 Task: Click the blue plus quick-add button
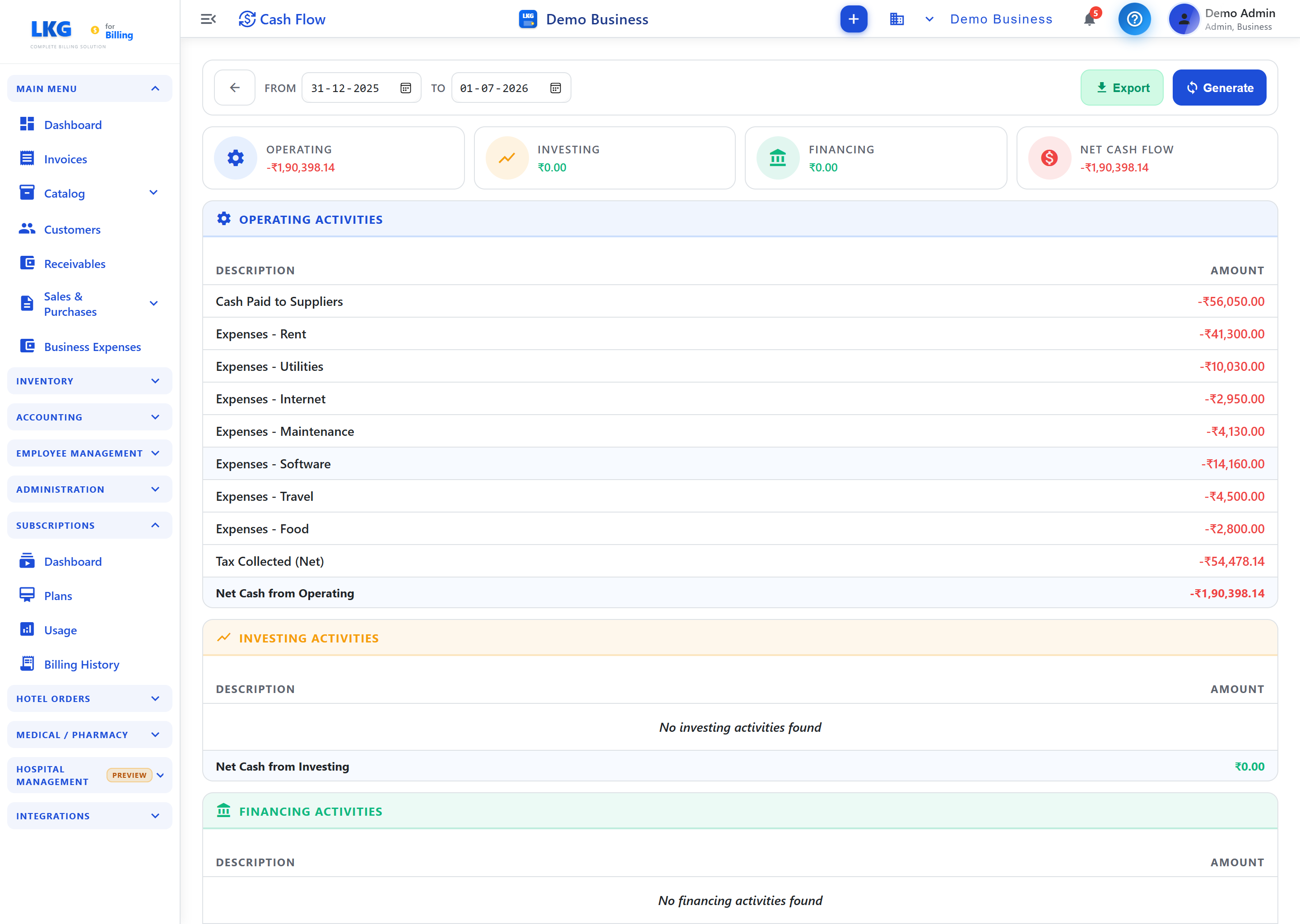(x=853, y=19)
